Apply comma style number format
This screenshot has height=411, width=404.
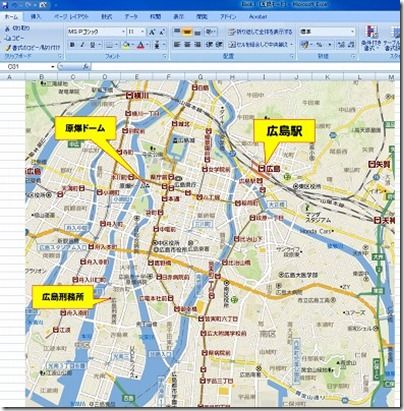pyautogui.click(x=330, y=45)
